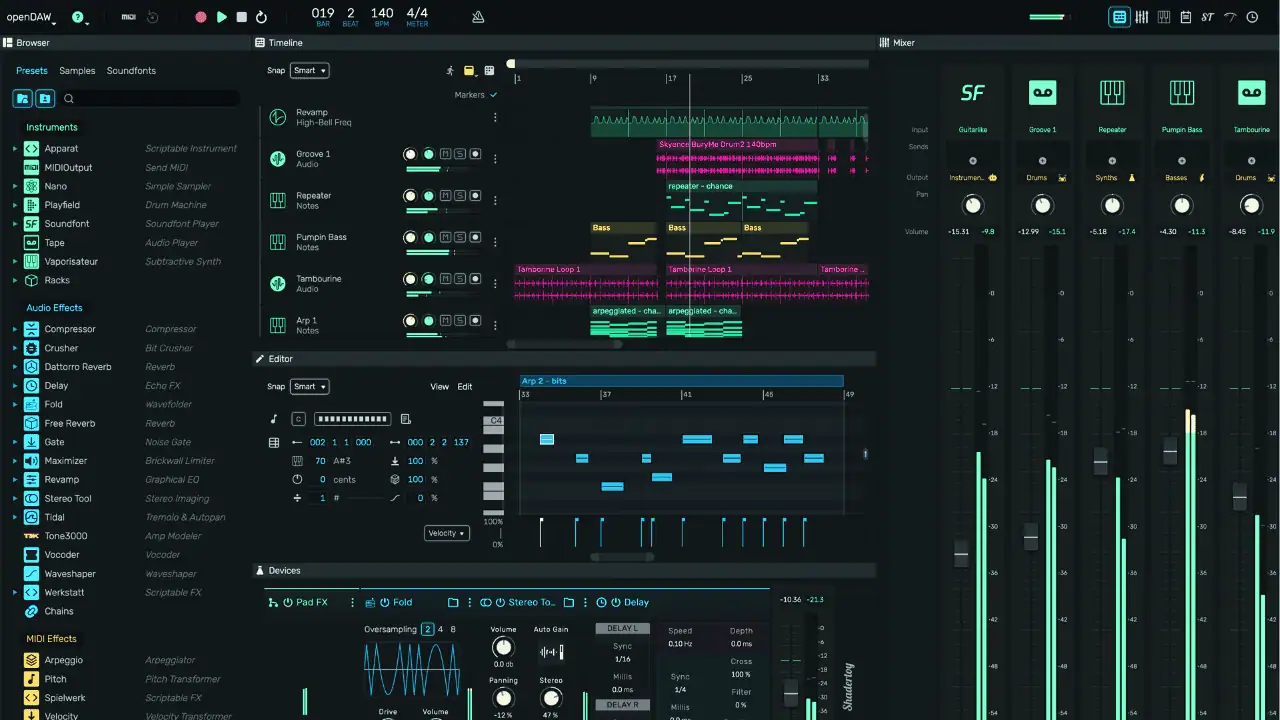Image resolution: width=1280 pixels, height=720 pixels.
Task: Expand the Playfield instrument entry
Action: pos(15,205)
